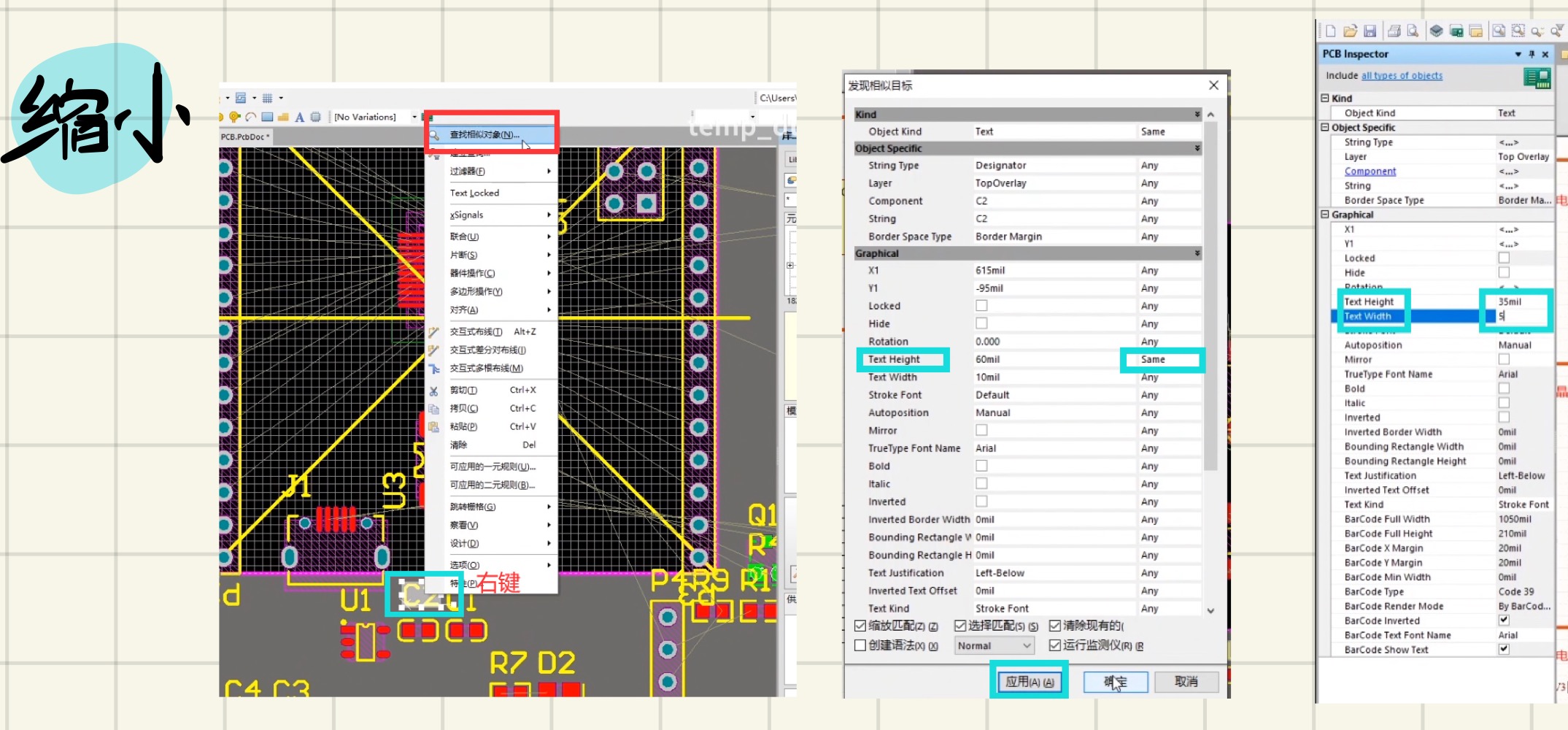
Task: Click the all types of objects link
Action: pos(1402,75)
